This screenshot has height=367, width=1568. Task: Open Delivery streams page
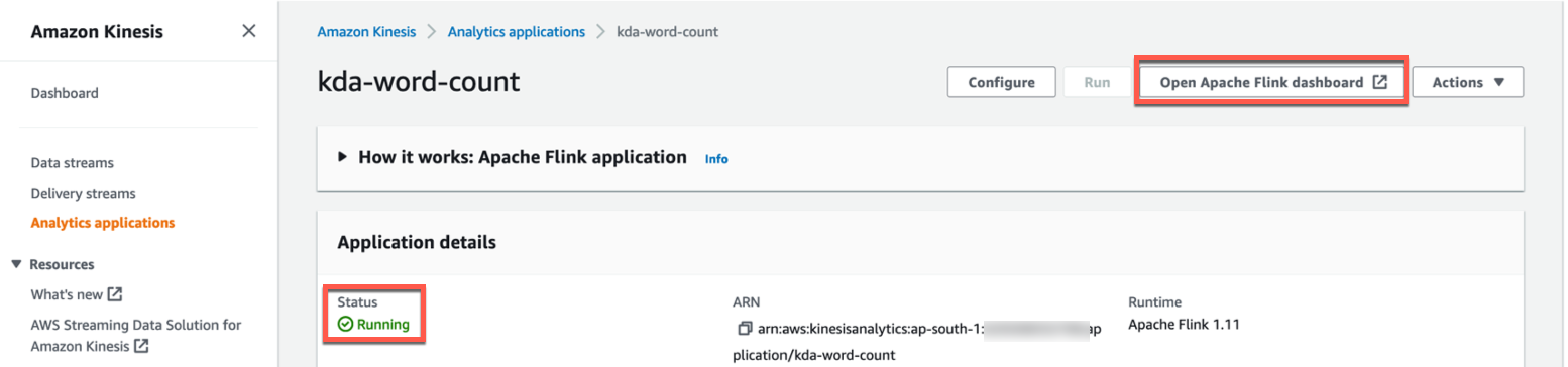click(x=83, y=193)
